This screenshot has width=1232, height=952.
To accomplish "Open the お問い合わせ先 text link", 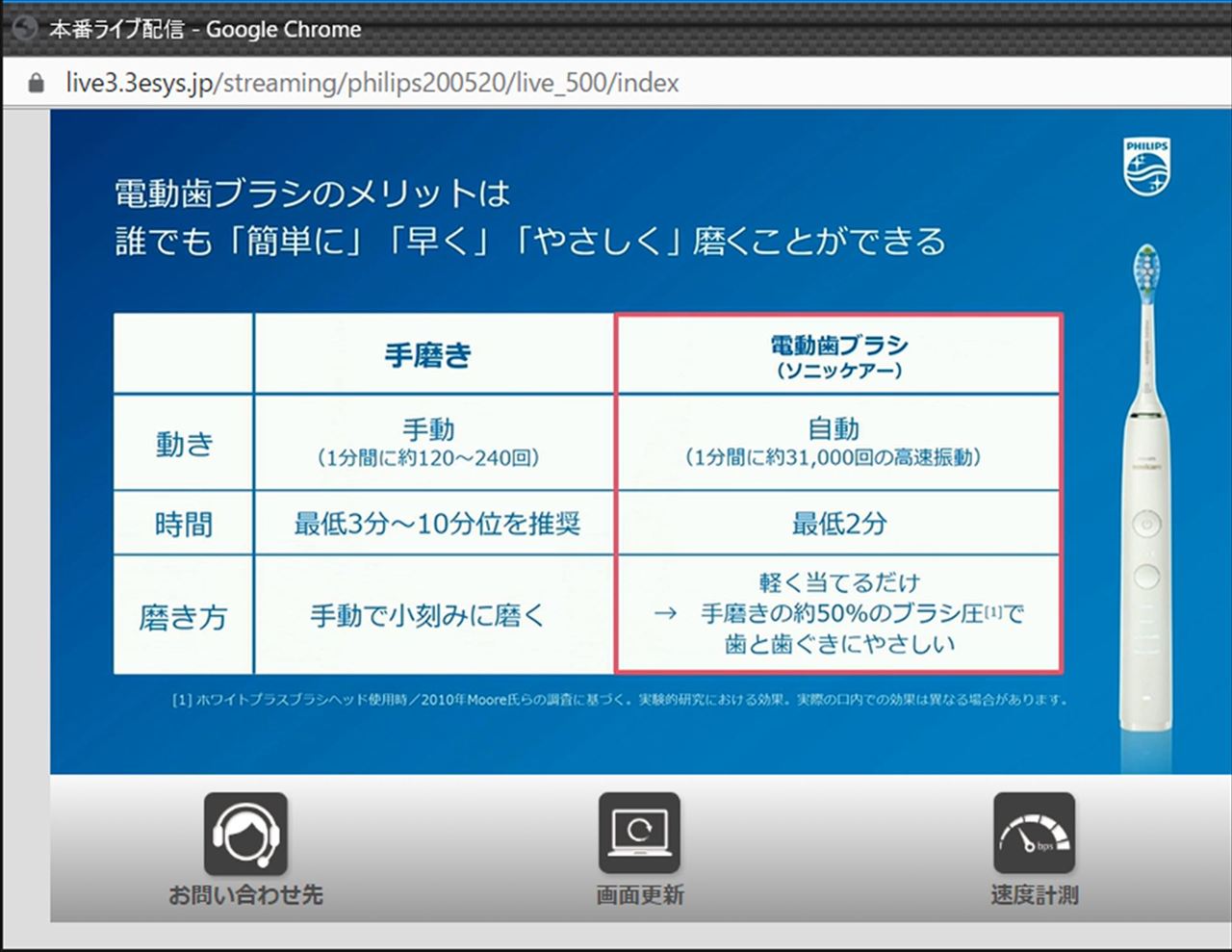I will [245, 895].
